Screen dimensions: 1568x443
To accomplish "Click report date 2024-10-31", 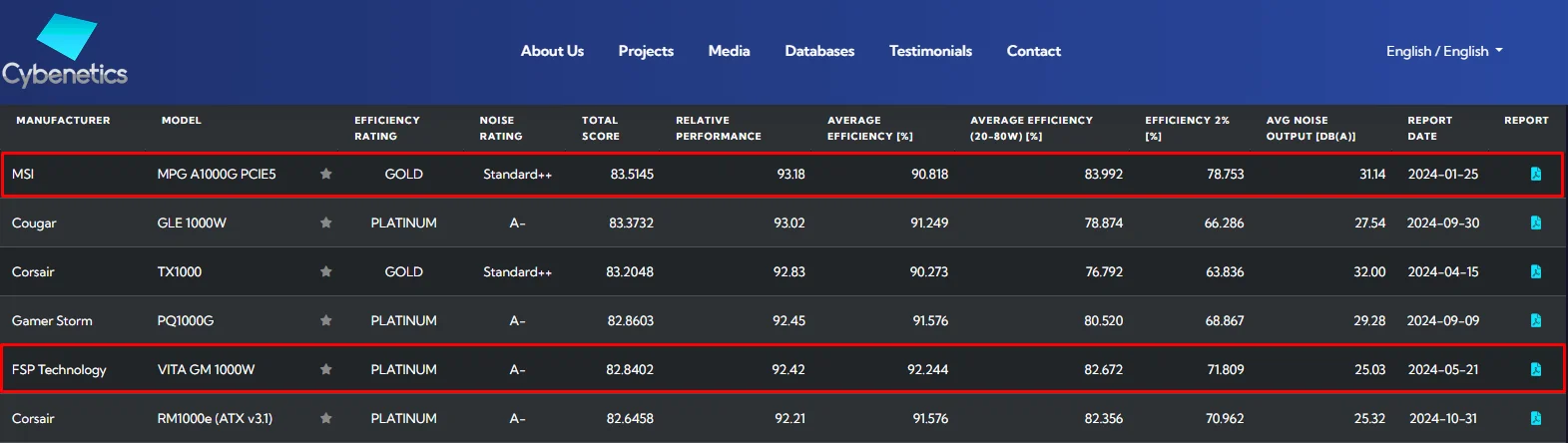I will pos(1443,418).
